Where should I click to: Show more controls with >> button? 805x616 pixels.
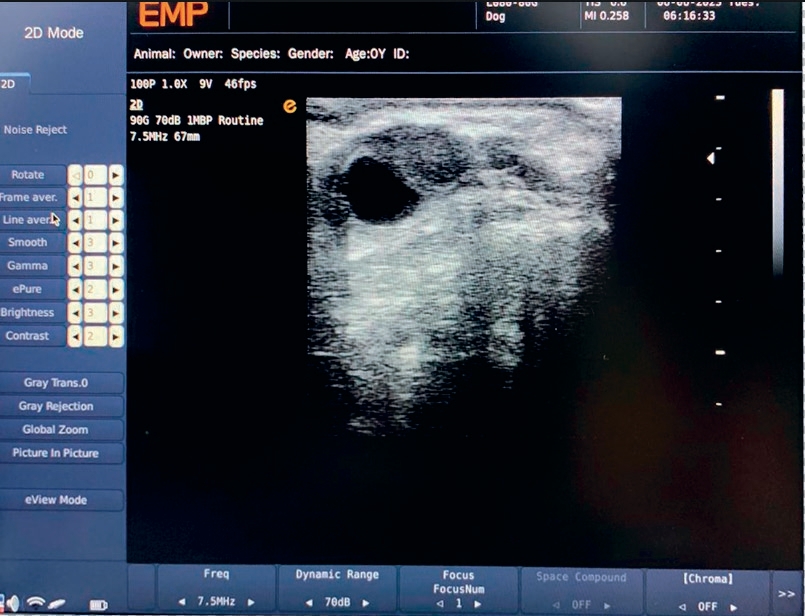pyautogui.click(x=786, y=594)
